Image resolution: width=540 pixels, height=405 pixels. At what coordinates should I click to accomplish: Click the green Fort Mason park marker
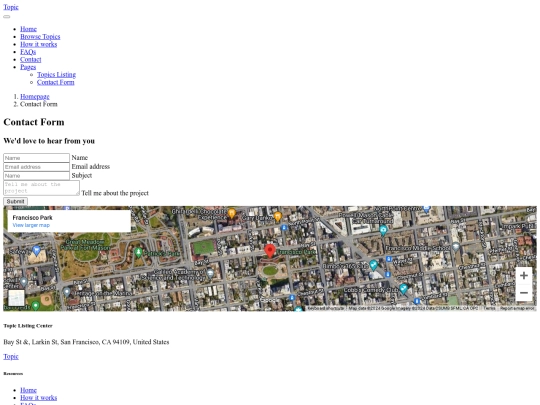138,252
